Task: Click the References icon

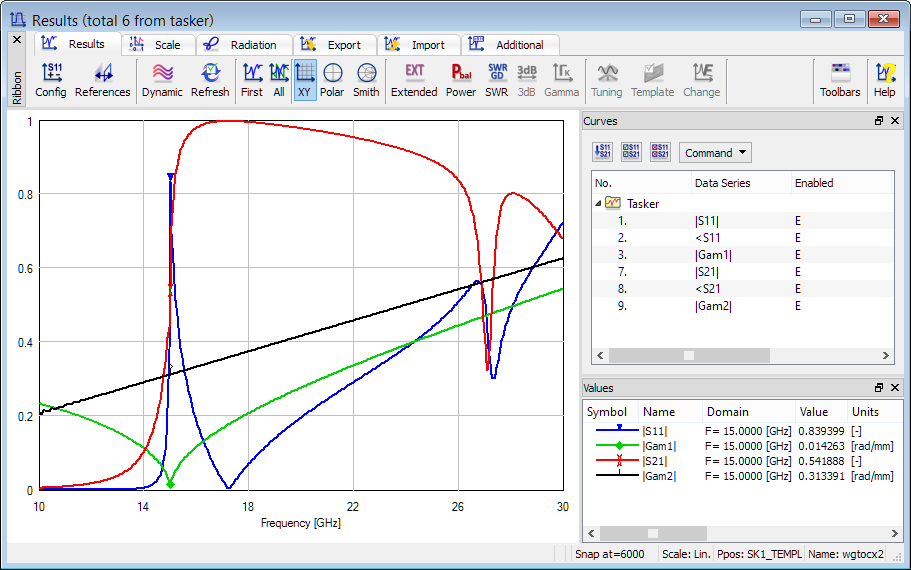Action: 102,80
